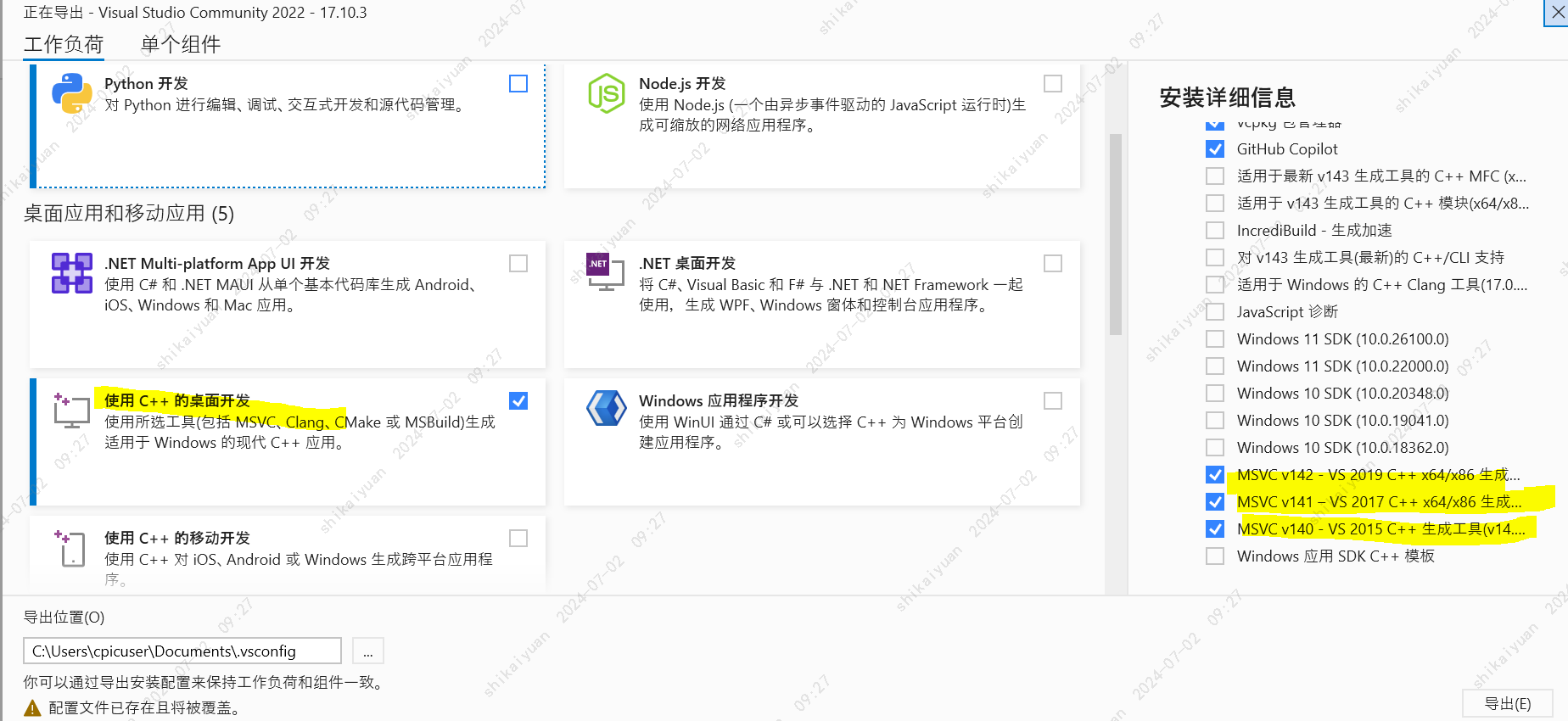Click the 配置文件已存在且将被覆盖 warning text
1568x721 pixels.
click(x=145, y=708)
